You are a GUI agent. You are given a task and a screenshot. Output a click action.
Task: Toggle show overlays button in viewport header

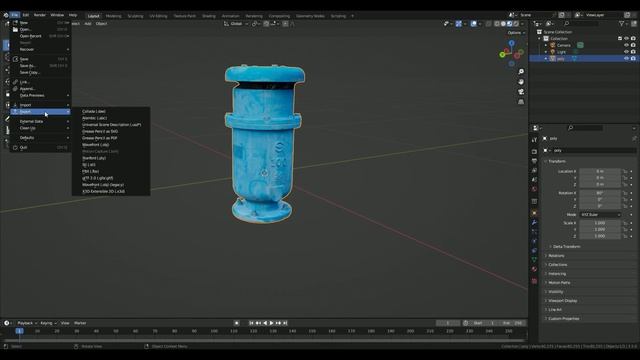click(x=473, y=24)
